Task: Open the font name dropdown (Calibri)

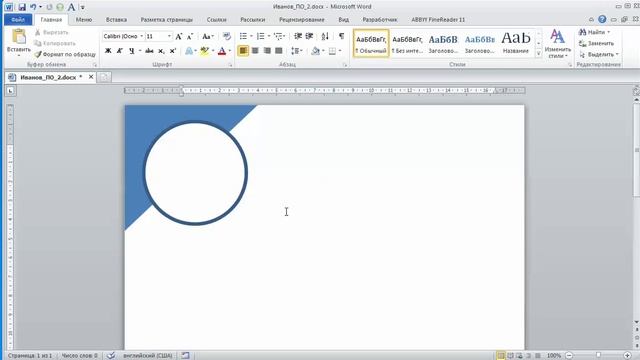Action: pos(142,36)
